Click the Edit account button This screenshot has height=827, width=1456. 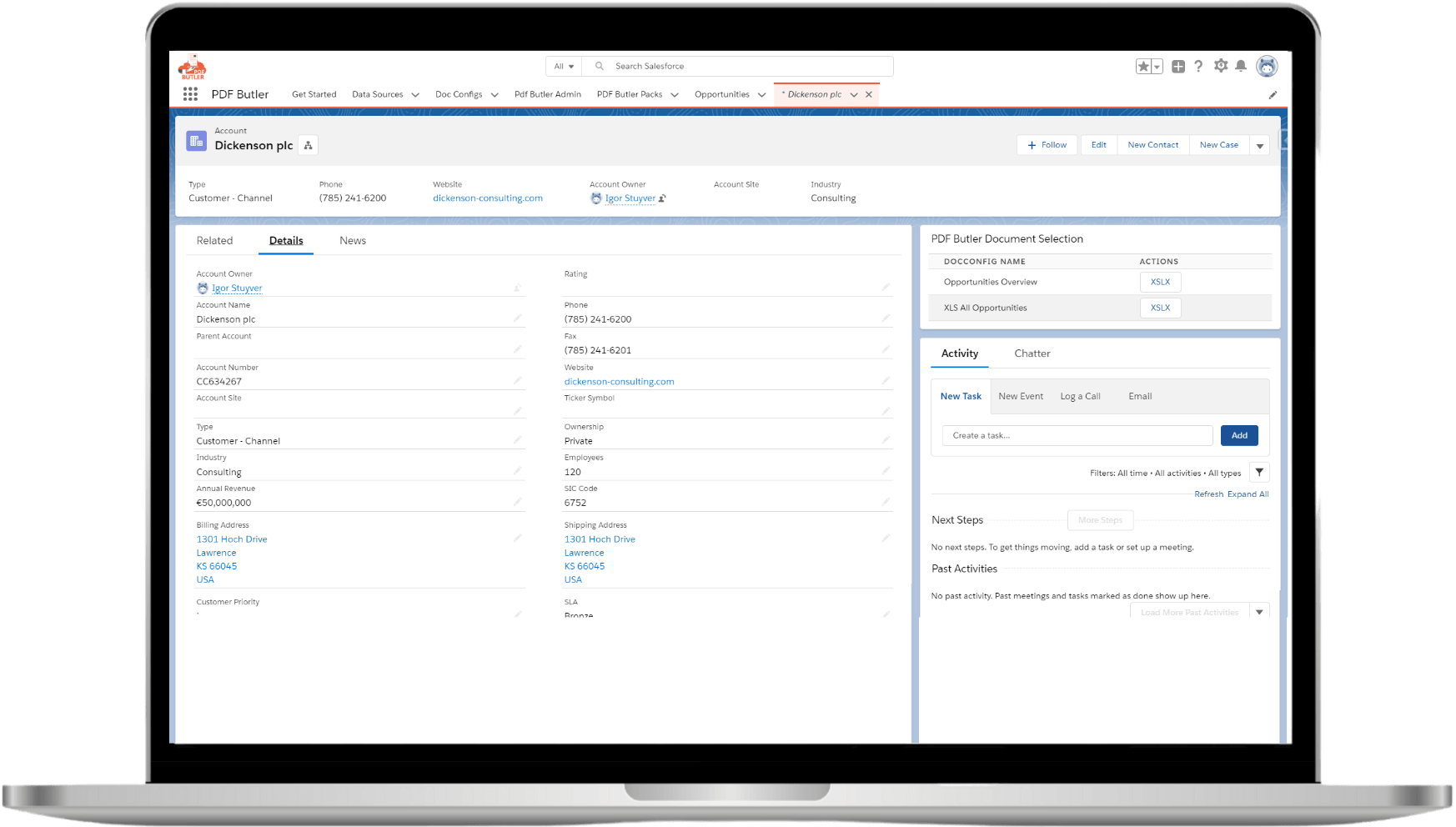(1099, 145)
